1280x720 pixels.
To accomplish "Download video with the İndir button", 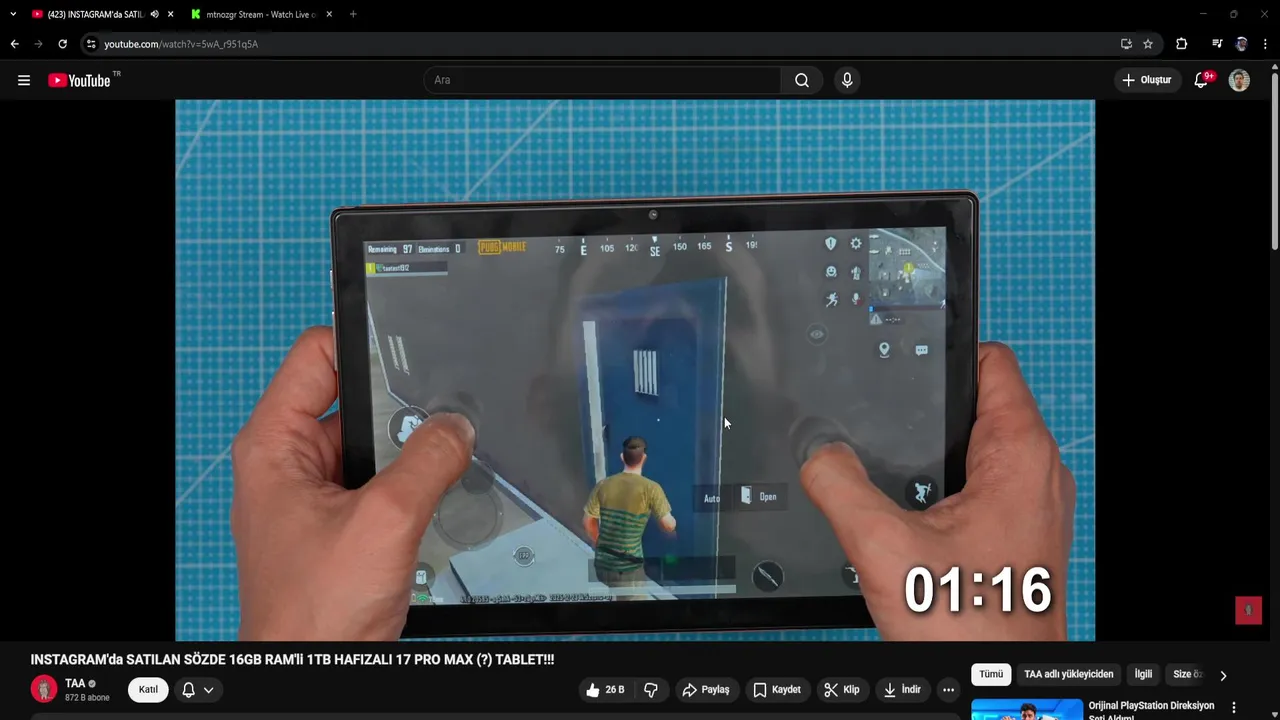I will (902, 690).
